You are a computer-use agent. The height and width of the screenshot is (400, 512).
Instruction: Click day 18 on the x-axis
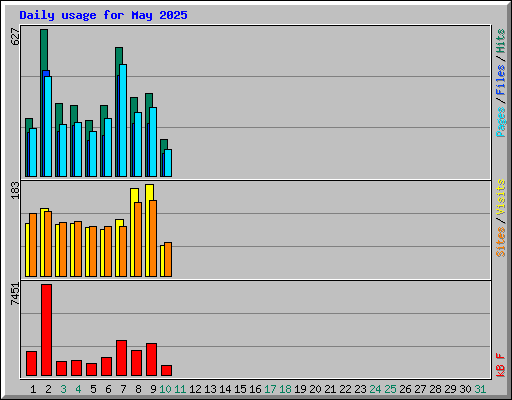tap(285, 389)
